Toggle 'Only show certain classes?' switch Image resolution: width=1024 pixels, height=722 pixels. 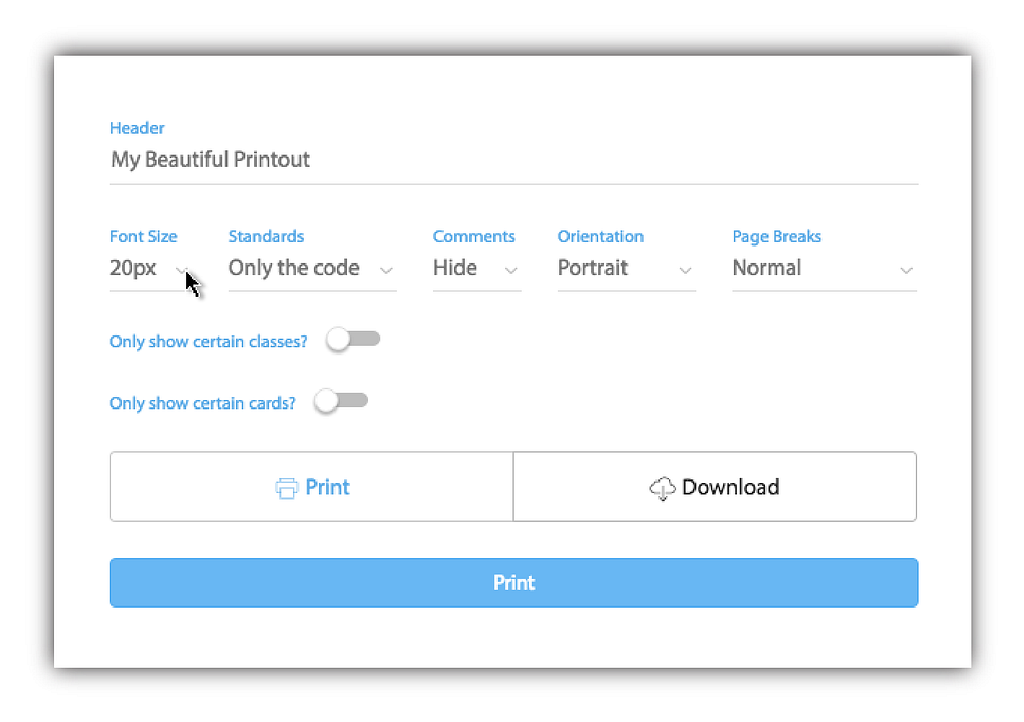click(x=353, y=339)
